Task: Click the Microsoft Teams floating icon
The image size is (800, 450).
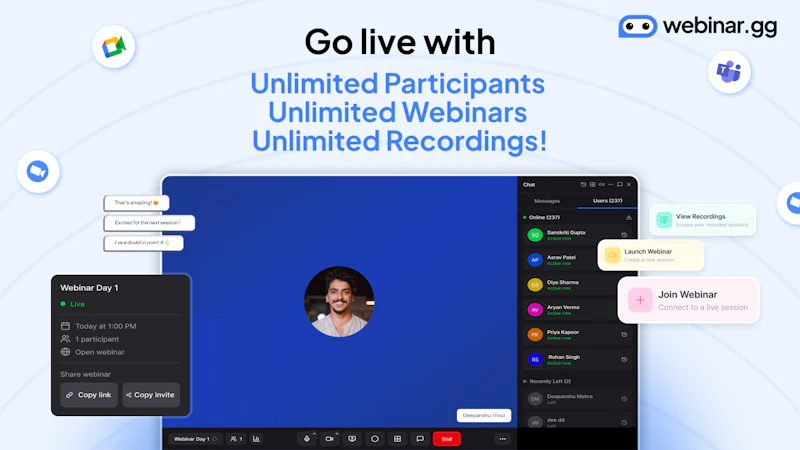Action: 729,71
